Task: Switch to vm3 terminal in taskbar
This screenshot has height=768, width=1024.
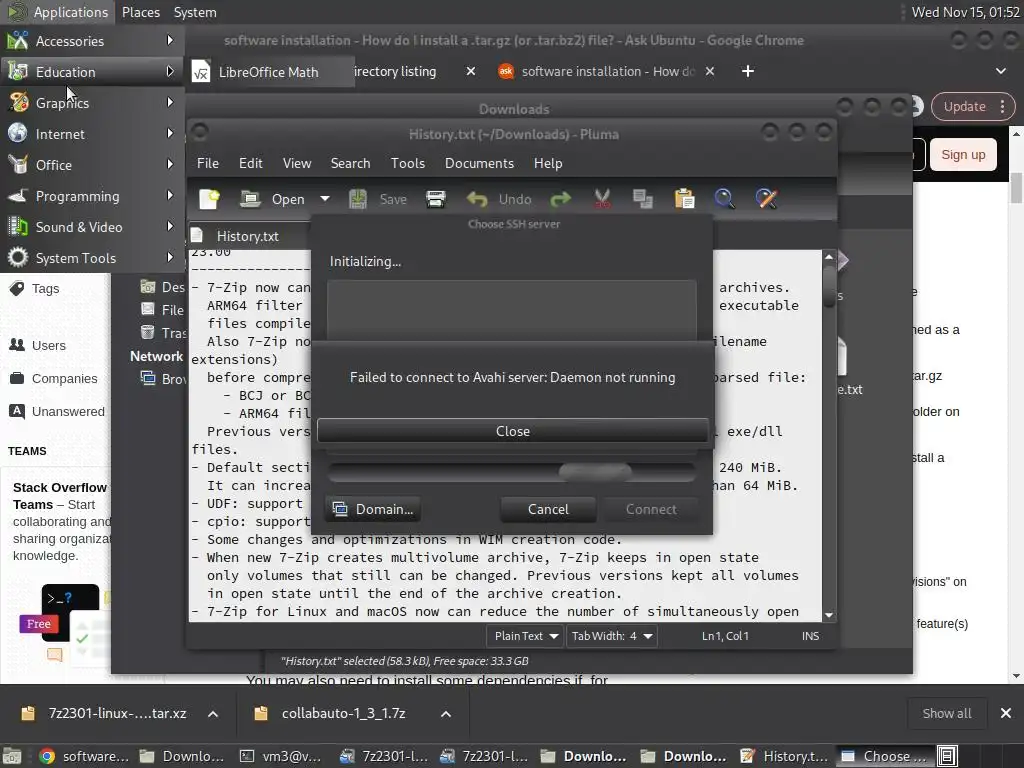Action: [283, 756]
